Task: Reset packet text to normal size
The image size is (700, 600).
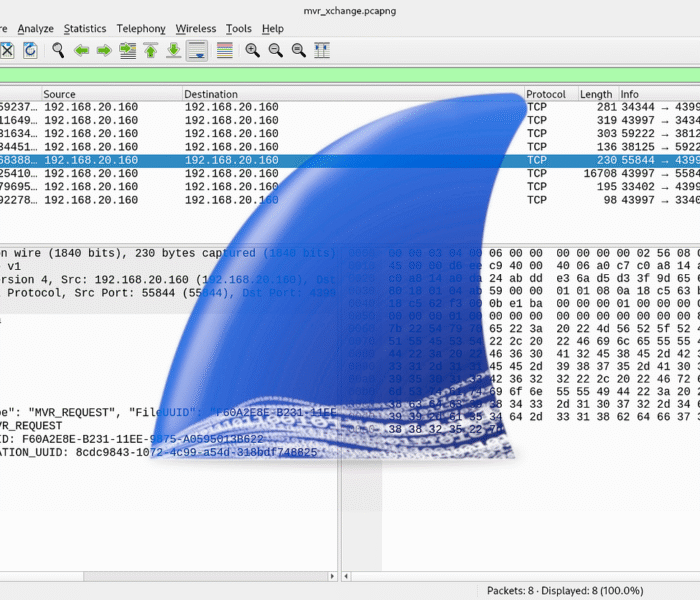Action: pos(298,50)
